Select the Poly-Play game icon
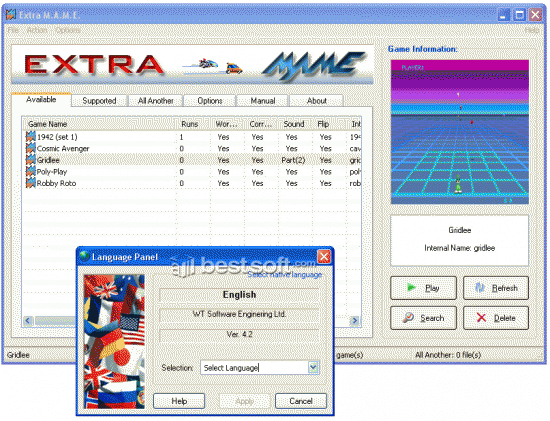Image resolution: width=550 pixels, height=421 pixels. tap(31, 172)
